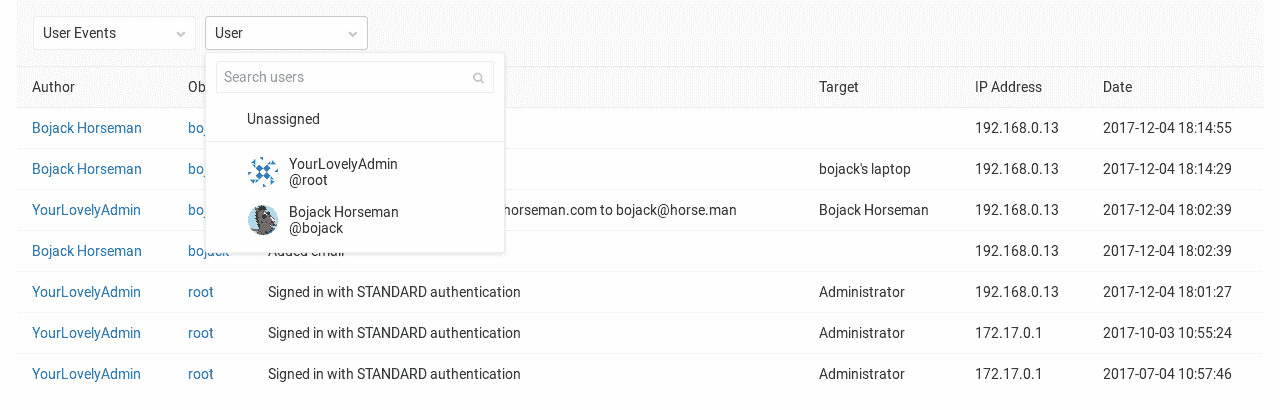The image size is (1280, 410).
Task: Open the User Events dropdown
Action: [x=113, y=33]
